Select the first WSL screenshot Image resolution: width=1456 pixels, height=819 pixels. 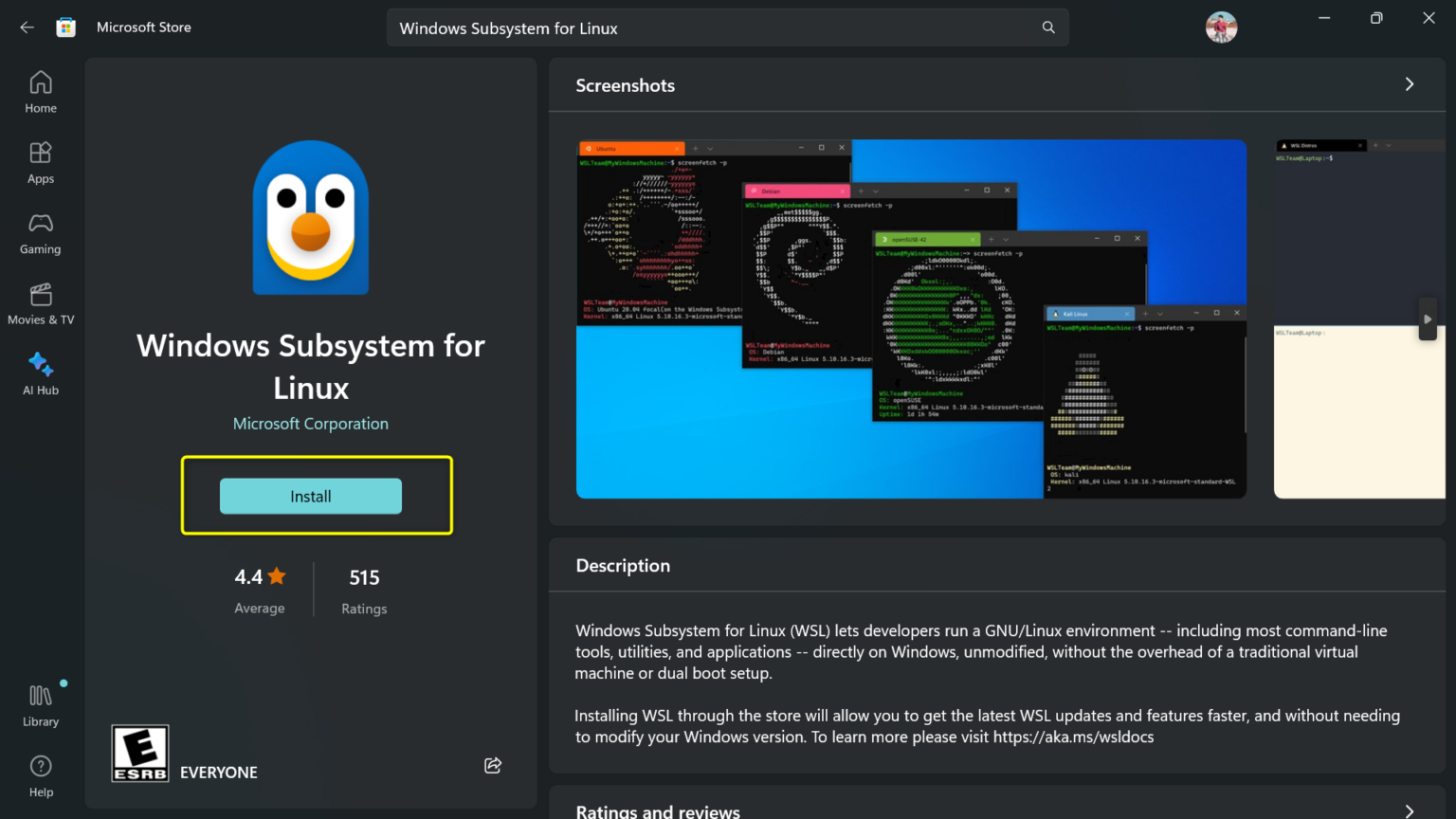[910, 318]
